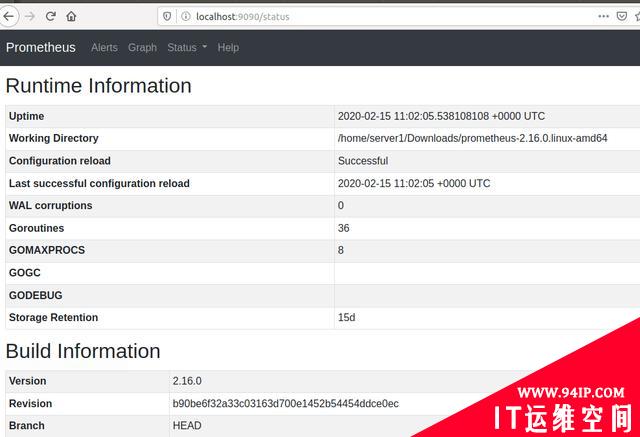Open the Prometheus brand link
The height and width of the screenshot is (437, 640).
pyautogui.click(x=40, y=47)
